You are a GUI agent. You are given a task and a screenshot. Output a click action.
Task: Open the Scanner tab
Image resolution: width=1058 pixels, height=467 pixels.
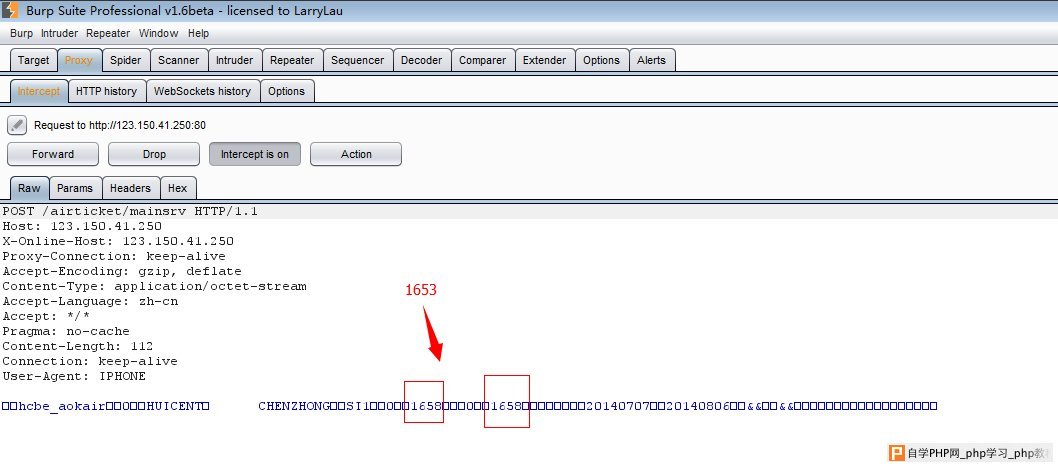point(179,60)
